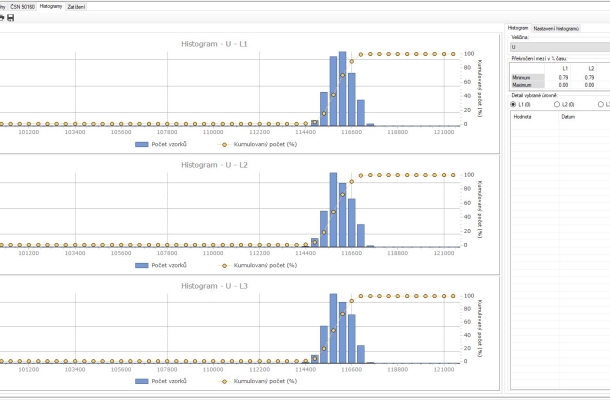This screenshot has height=400, width=610.
Task: Select the Histogram tab in right panel
Action: pos(517,28)
